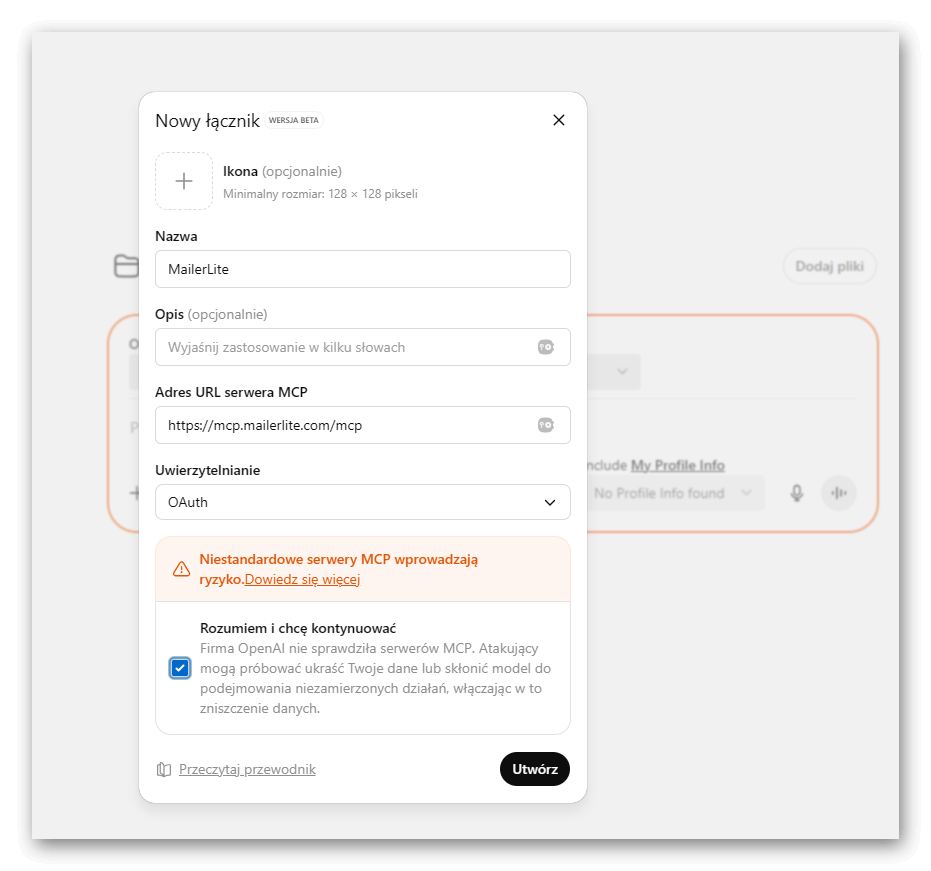Screen dimensions: 931x871
Task: Click the Nazwa field containing MailerLite
Action: (363, 269)
